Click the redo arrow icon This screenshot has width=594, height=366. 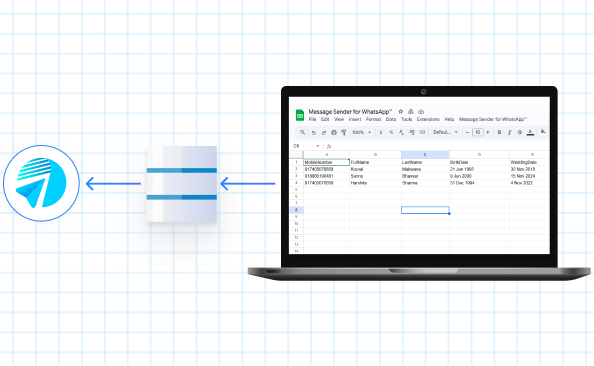click(324, 133)
